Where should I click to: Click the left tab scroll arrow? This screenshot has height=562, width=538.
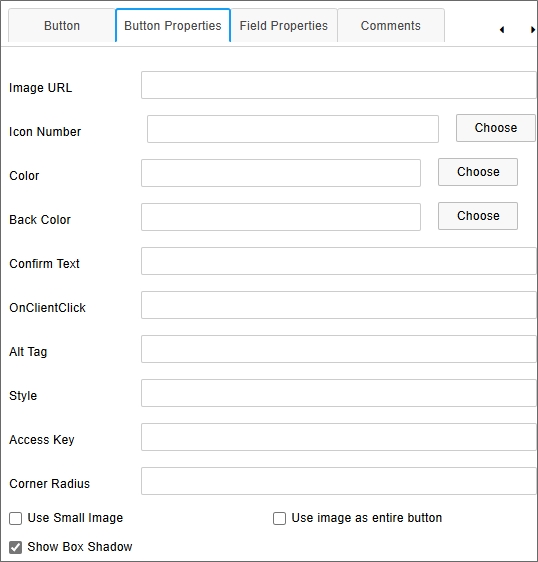tap(502, 30)
